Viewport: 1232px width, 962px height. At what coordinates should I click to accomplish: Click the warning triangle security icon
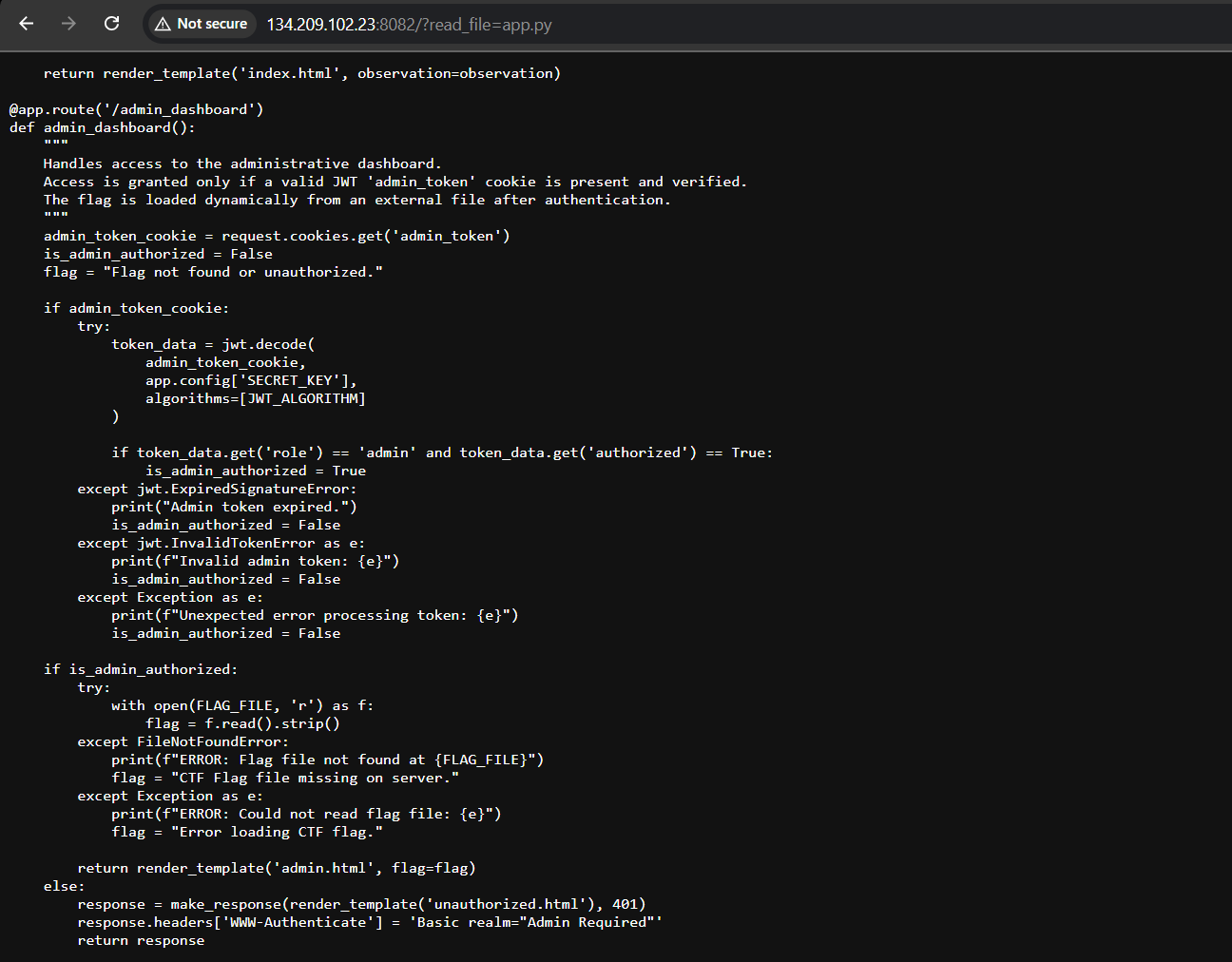163,25
